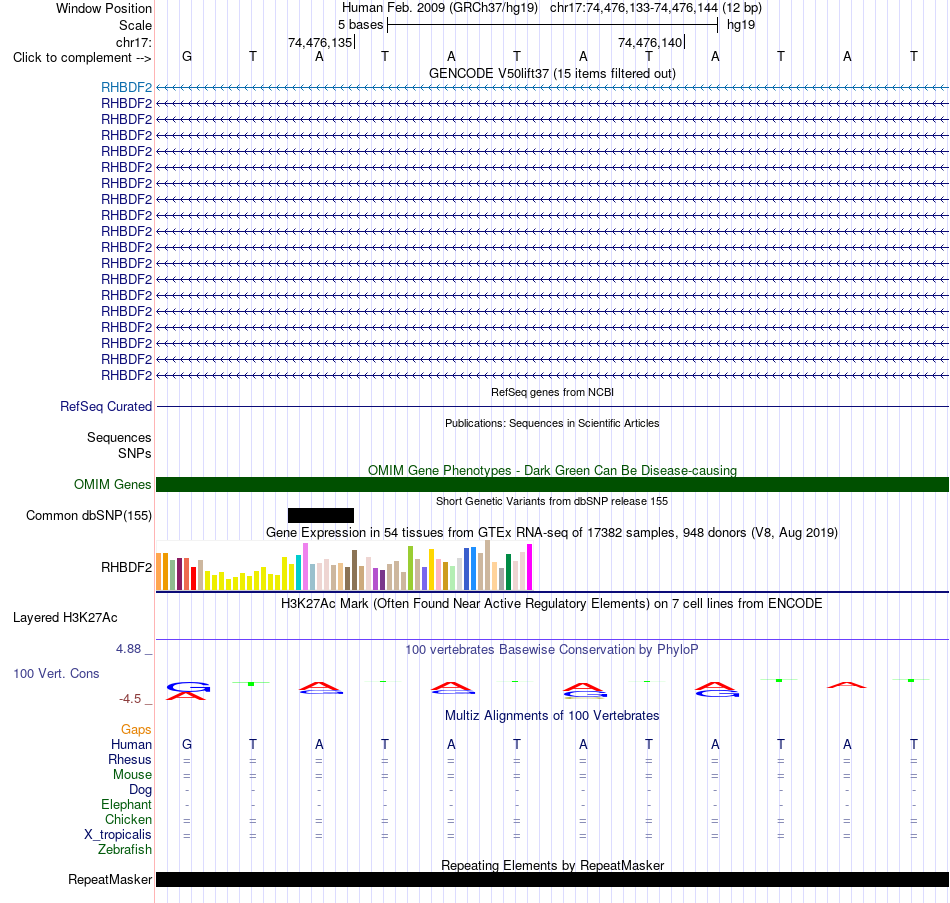Click the 4.88 conservation scale maximum value
The height and width of the screenshot is (903, 950).
[128, 648]
